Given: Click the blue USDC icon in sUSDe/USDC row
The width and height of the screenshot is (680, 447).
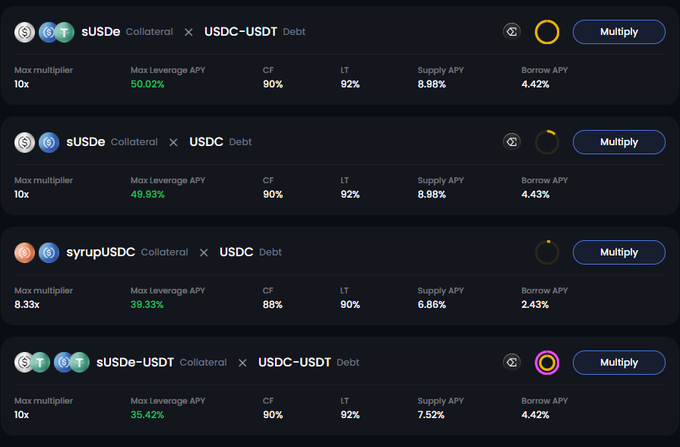Looking at the screenshot, I should pyautogui.click(x=48, y=142).
